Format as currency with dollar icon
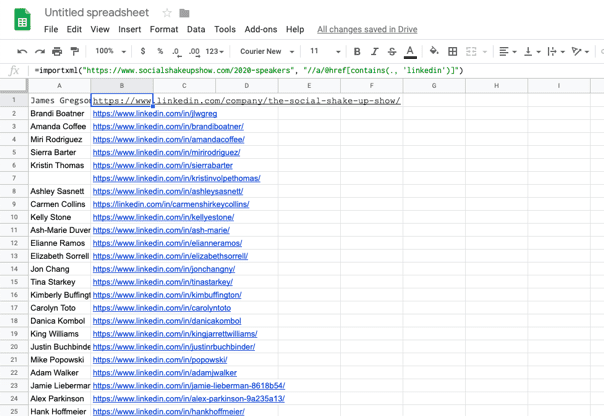604x416 pixels. (x=143, y=51)
